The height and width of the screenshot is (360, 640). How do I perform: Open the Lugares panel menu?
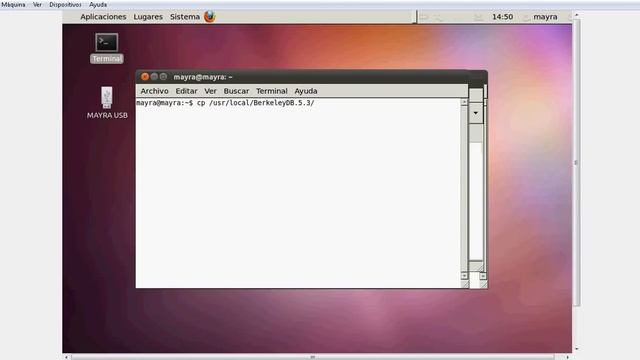148,17
